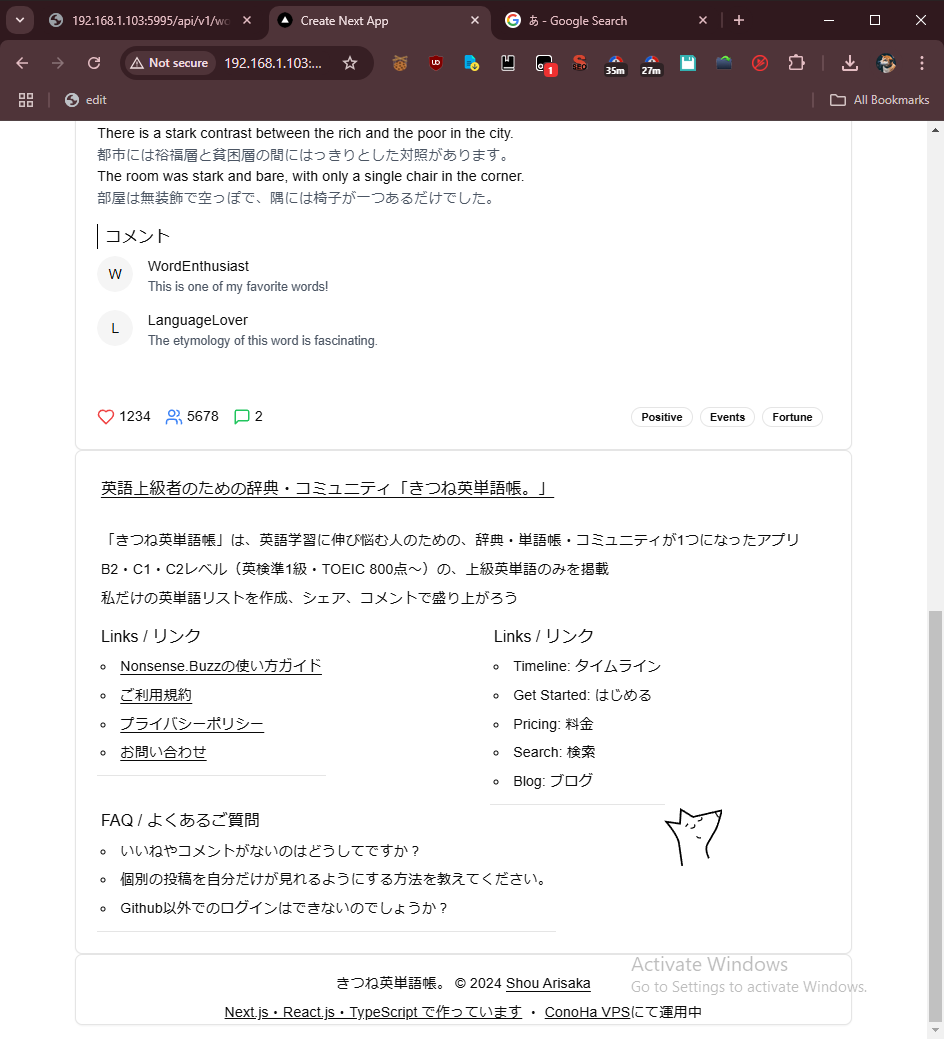This screenshot has width=944, height=1039.
Task: Open the プライバシーポリシー link
Action: coord(192,724)
